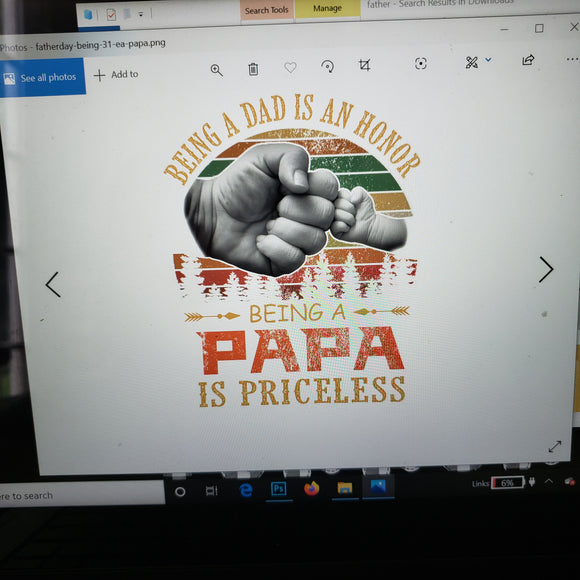Show hidden tray icons chevron
The image size is (580, 580).
(549, 481)
